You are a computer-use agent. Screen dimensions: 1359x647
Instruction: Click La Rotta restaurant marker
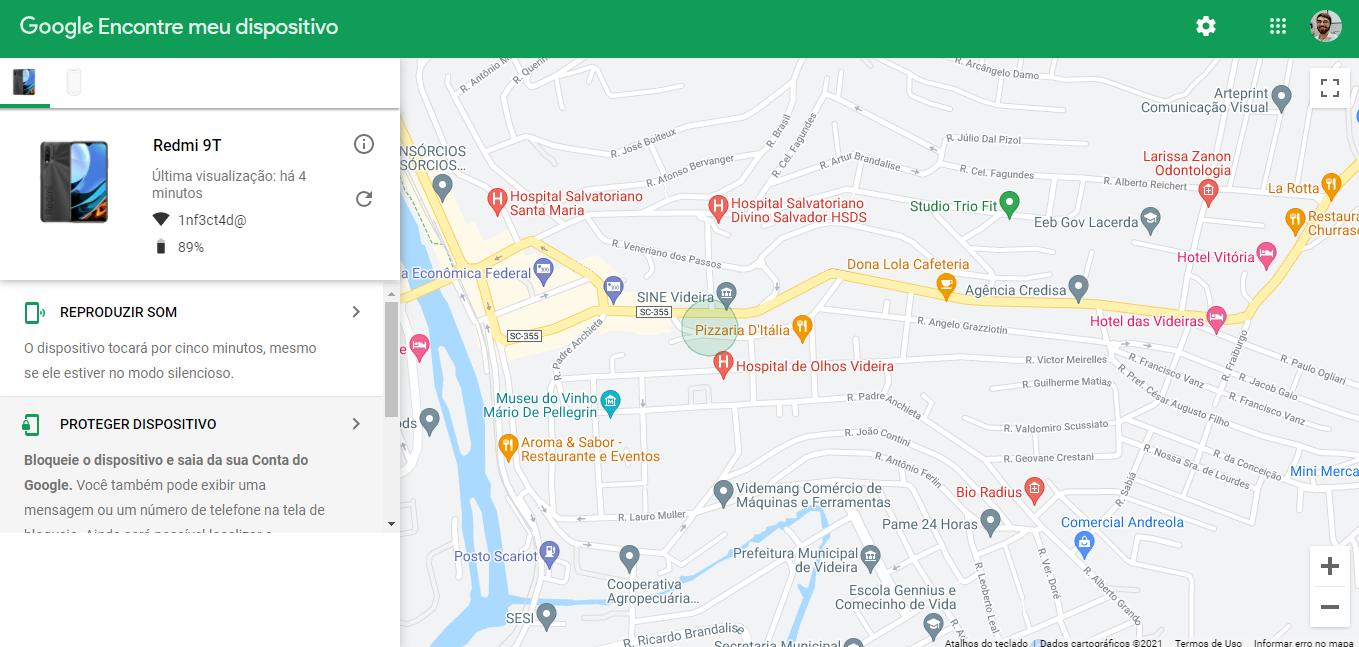pyautogui.click(x=1331, y=184)
